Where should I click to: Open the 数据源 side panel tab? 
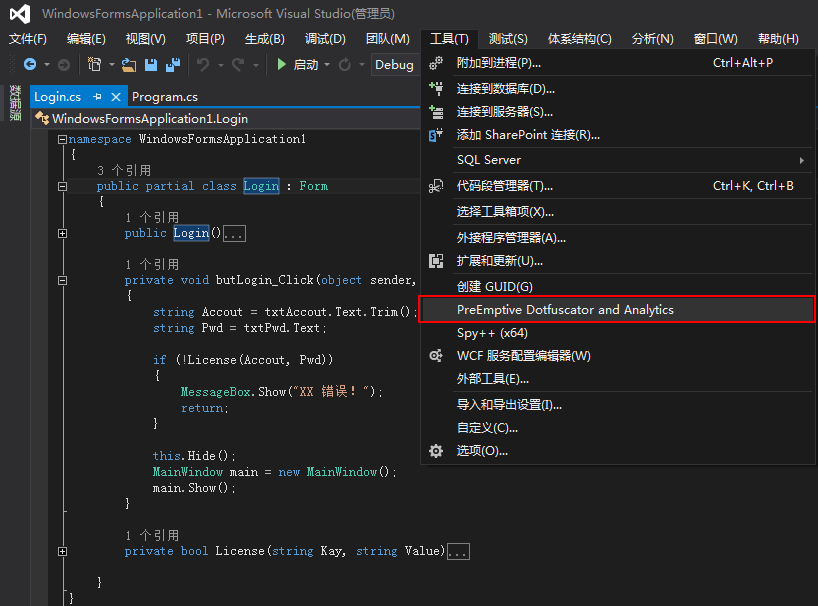16,103
